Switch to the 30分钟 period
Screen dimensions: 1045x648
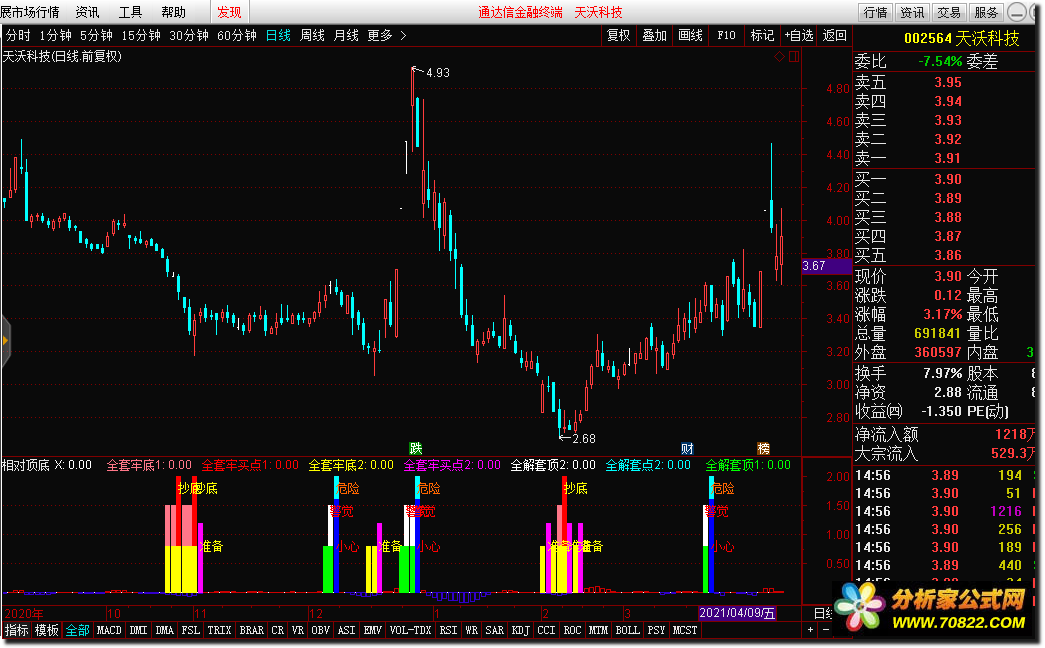point(189,35)
